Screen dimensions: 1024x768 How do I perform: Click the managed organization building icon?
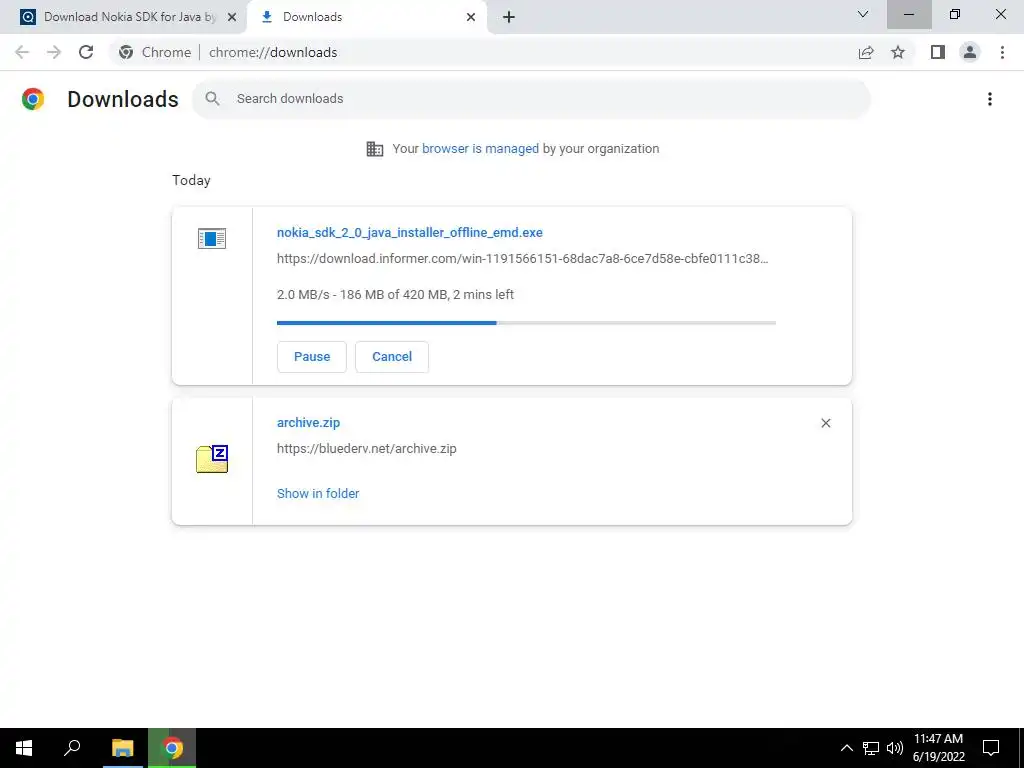375,149
